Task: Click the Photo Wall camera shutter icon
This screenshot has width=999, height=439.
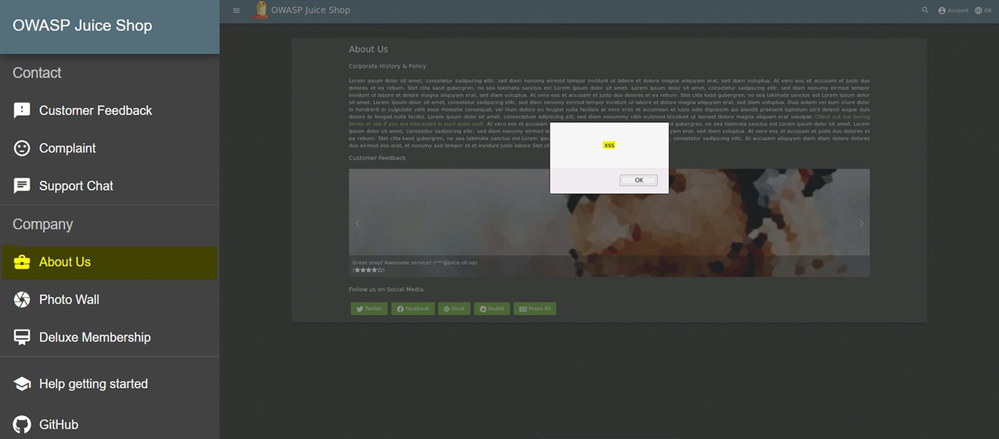Action: click(22, 299)
